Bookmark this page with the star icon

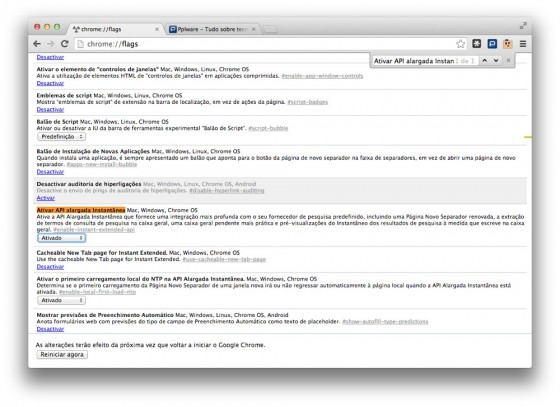(460, 44)
